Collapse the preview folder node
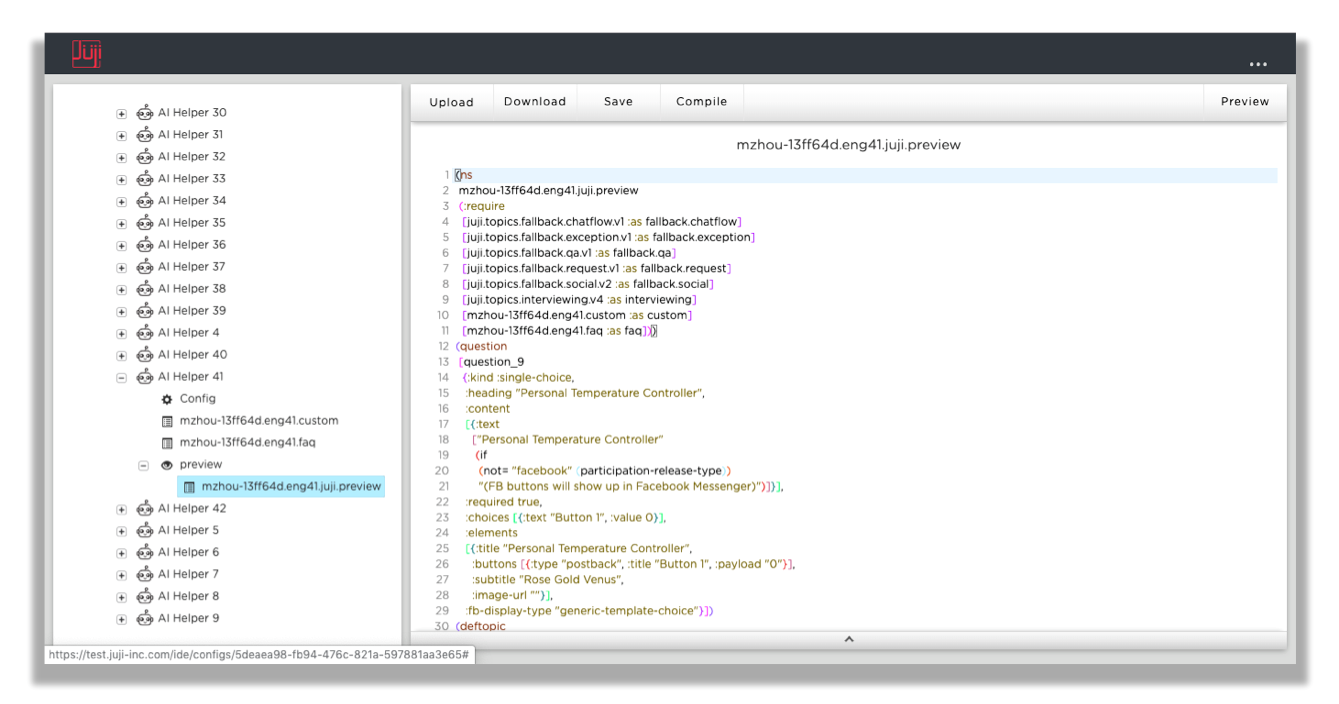Image resolution: width=1339 pixels, height=704 pixels. tap(143, 465)
